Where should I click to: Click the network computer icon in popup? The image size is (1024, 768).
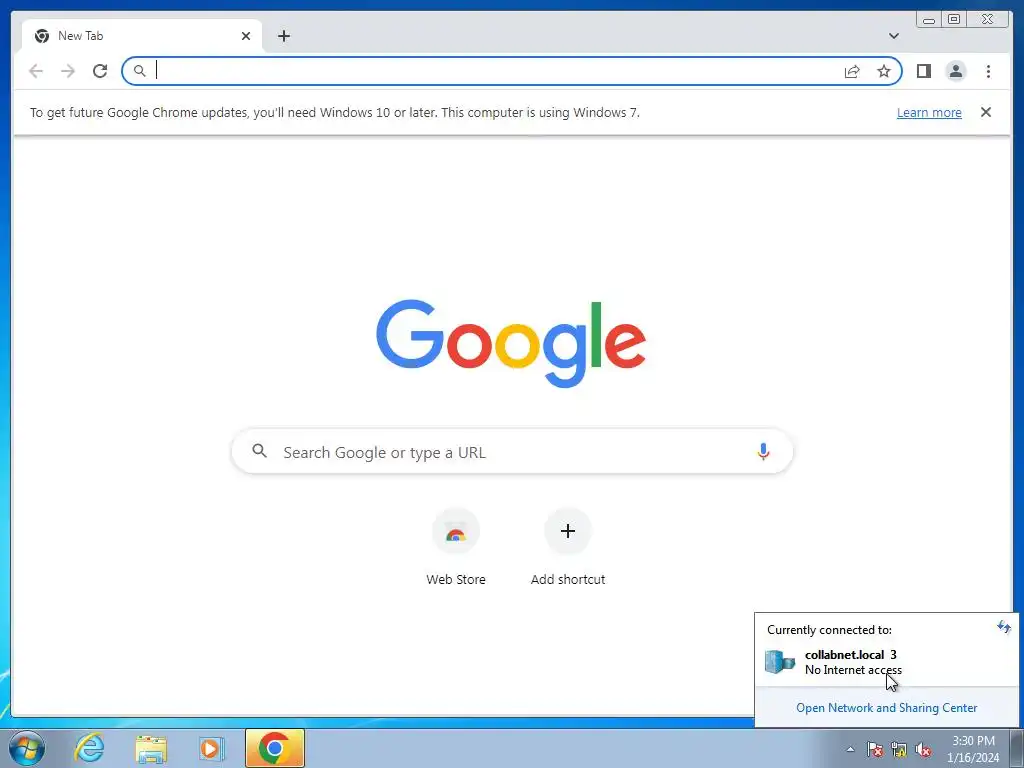[x=780, y=662]
